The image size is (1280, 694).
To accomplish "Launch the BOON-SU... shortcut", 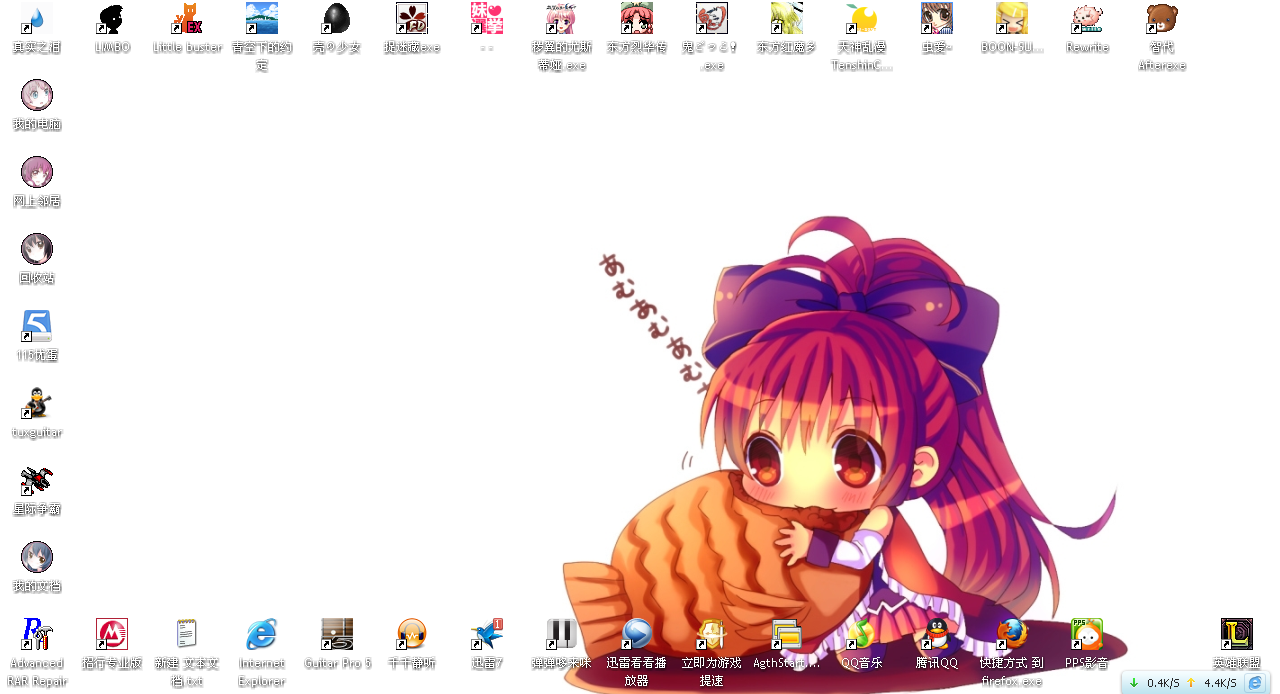I will coord(1012,18).
